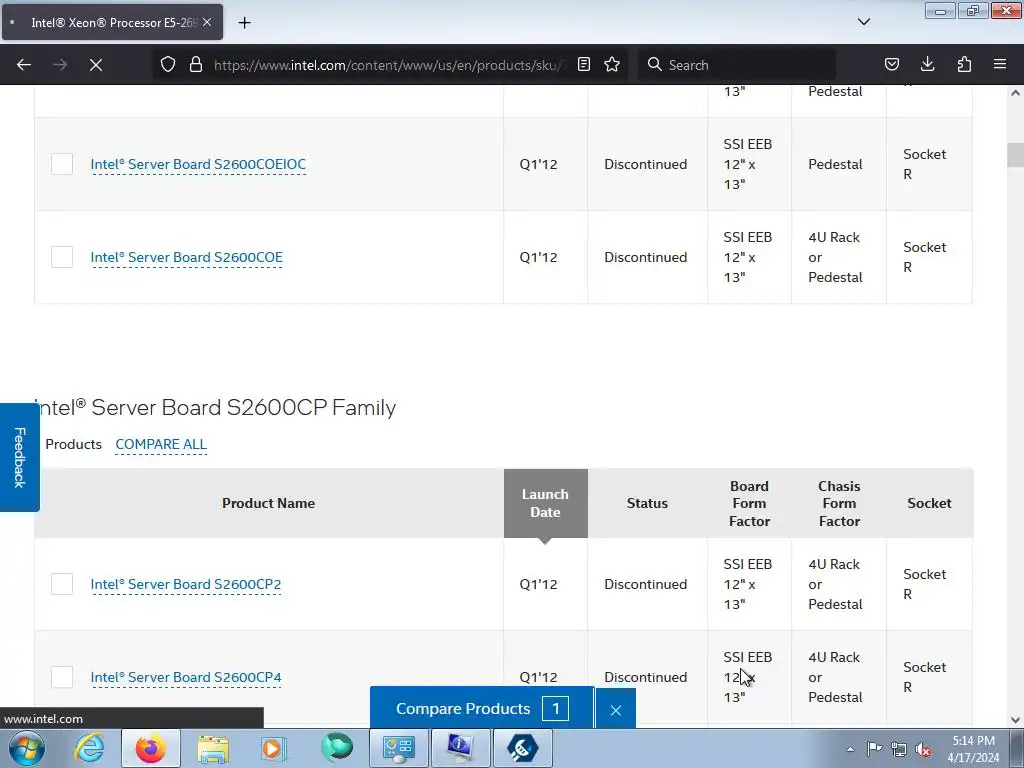Image resolution: width=1024 pixels, height=768 pixels.
Task: Open the network status tray icon
Action: 899,749
